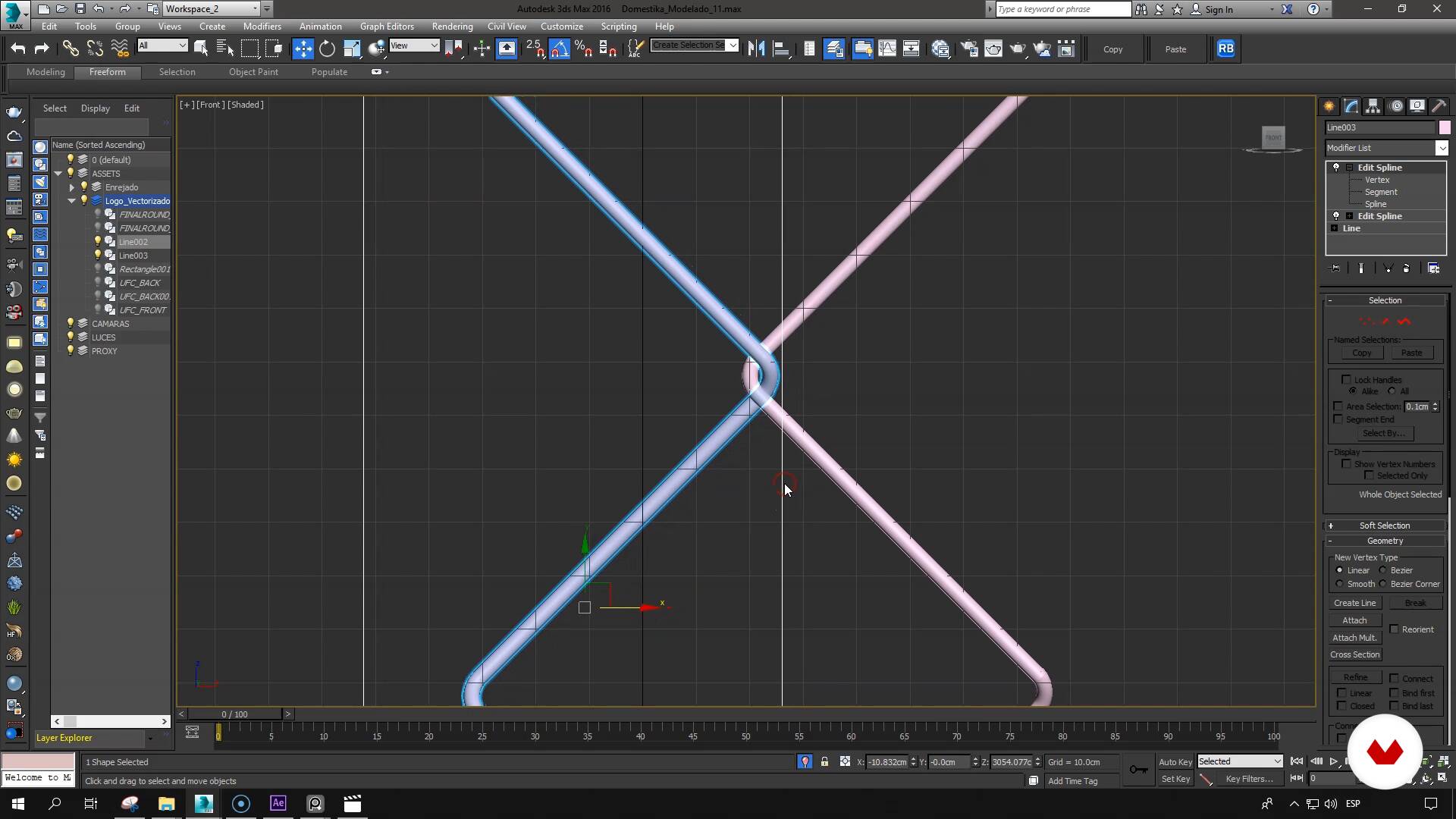
Task: Click the Line003 object color swatch
Action: (x=1444, y=127)
